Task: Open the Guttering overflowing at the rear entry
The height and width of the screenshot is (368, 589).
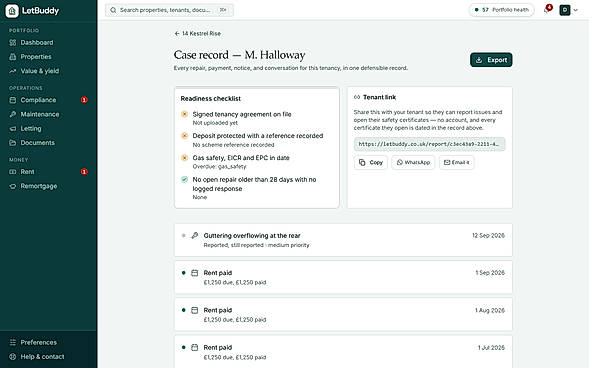Action: click(x=343, y=240)
